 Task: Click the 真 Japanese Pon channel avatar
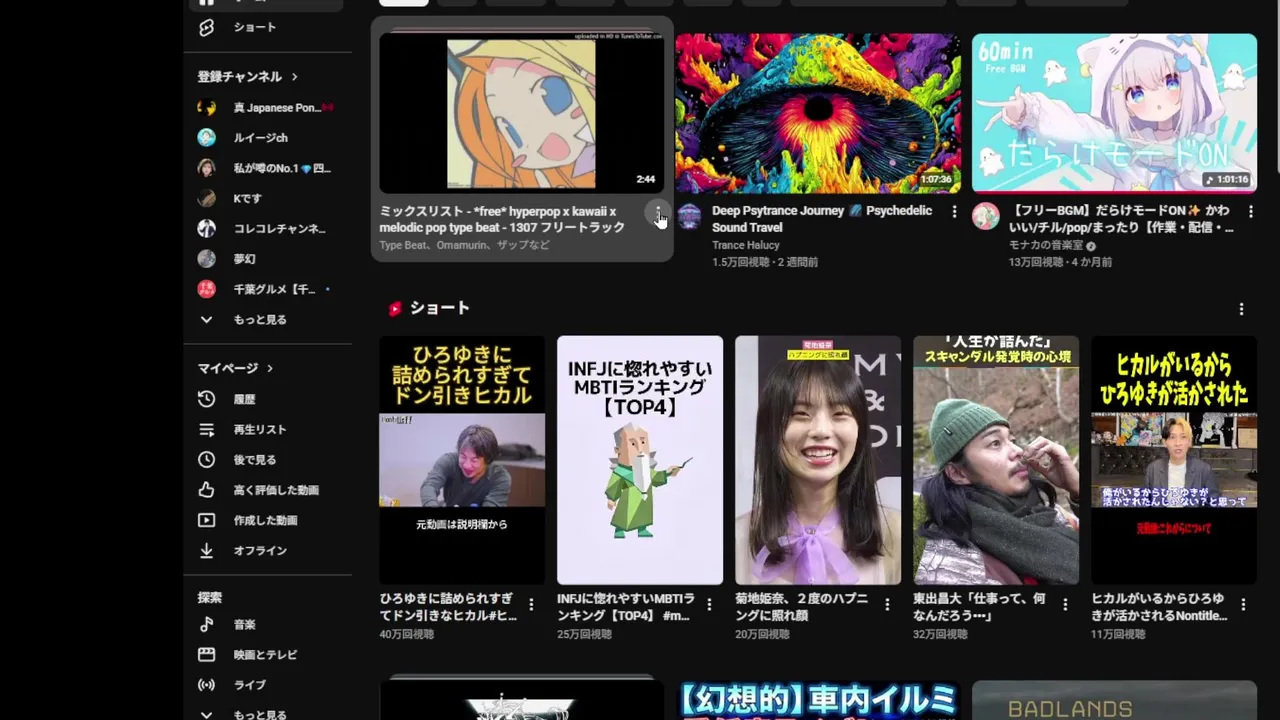click(206, 107)
